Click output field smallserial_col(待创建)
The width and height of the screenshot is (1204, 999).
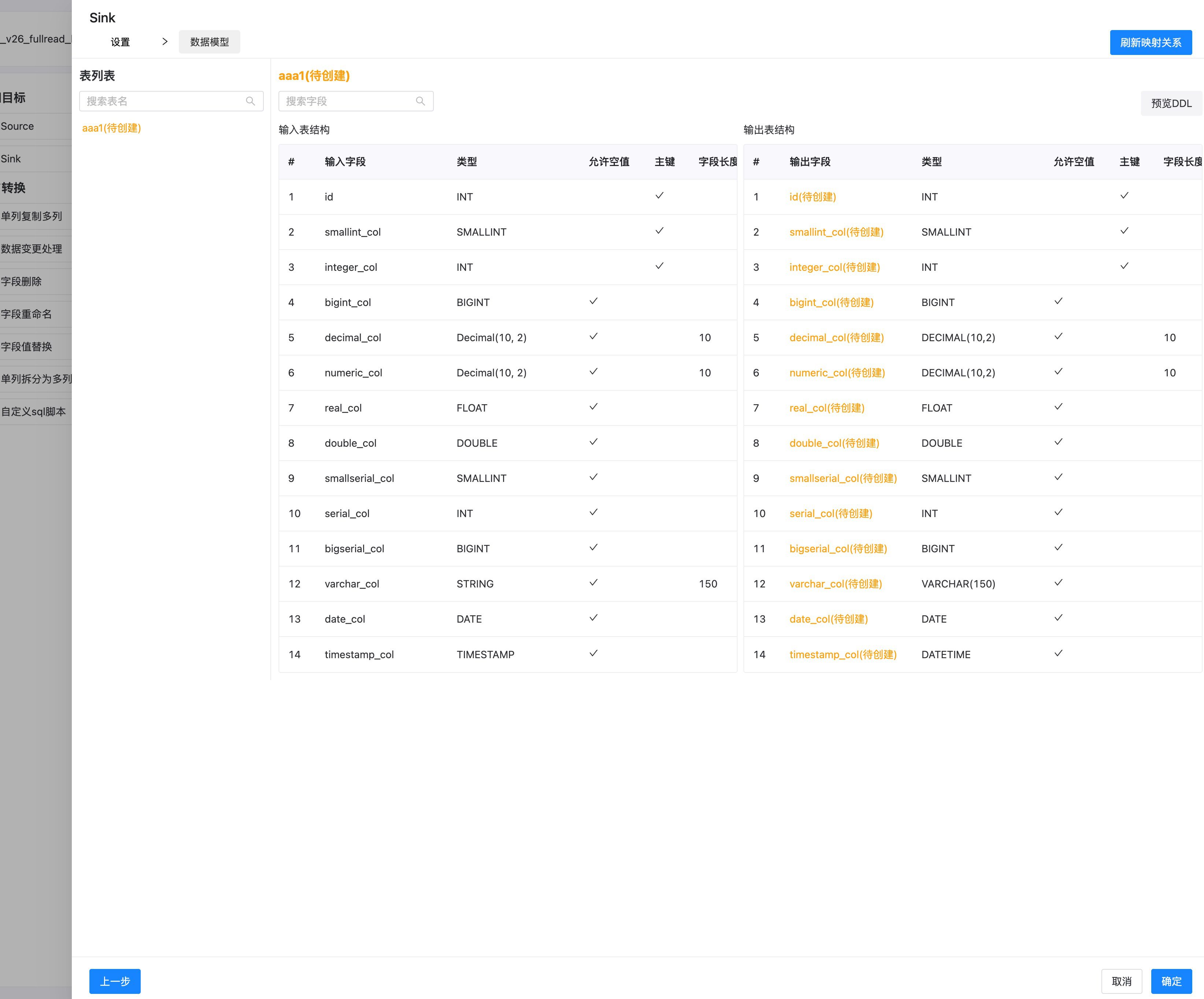point(843,478)
